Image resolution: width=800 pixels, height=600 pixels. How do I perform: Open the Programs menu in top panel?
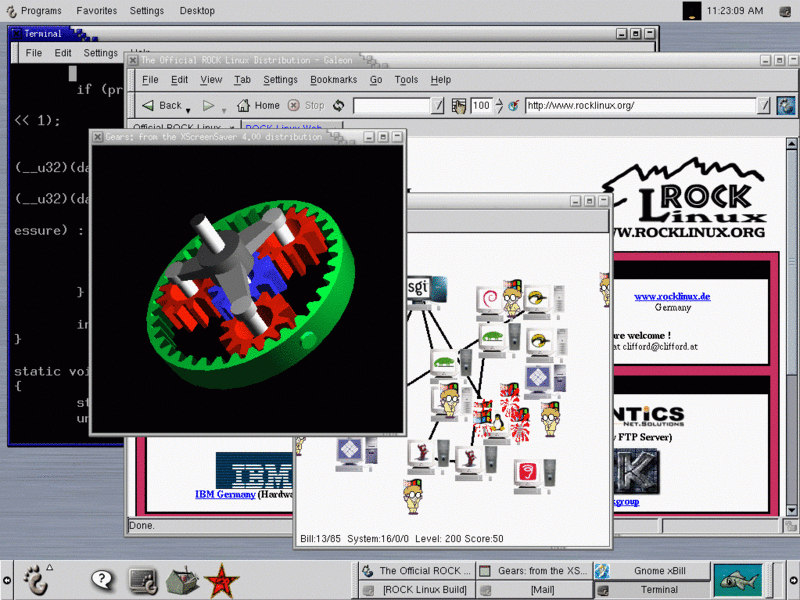[x=41, y=11]
